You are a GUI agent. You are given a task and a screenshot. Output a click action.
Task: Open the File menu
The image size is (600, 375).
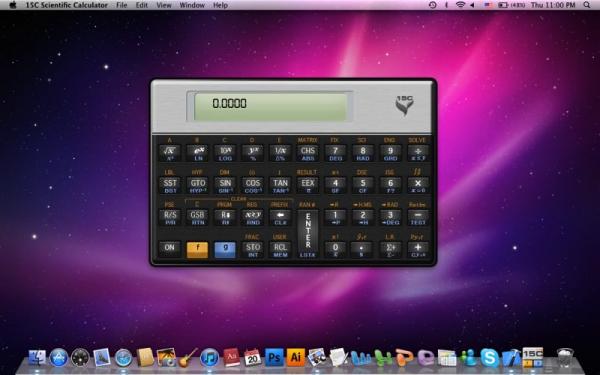[x=121, y=5]
